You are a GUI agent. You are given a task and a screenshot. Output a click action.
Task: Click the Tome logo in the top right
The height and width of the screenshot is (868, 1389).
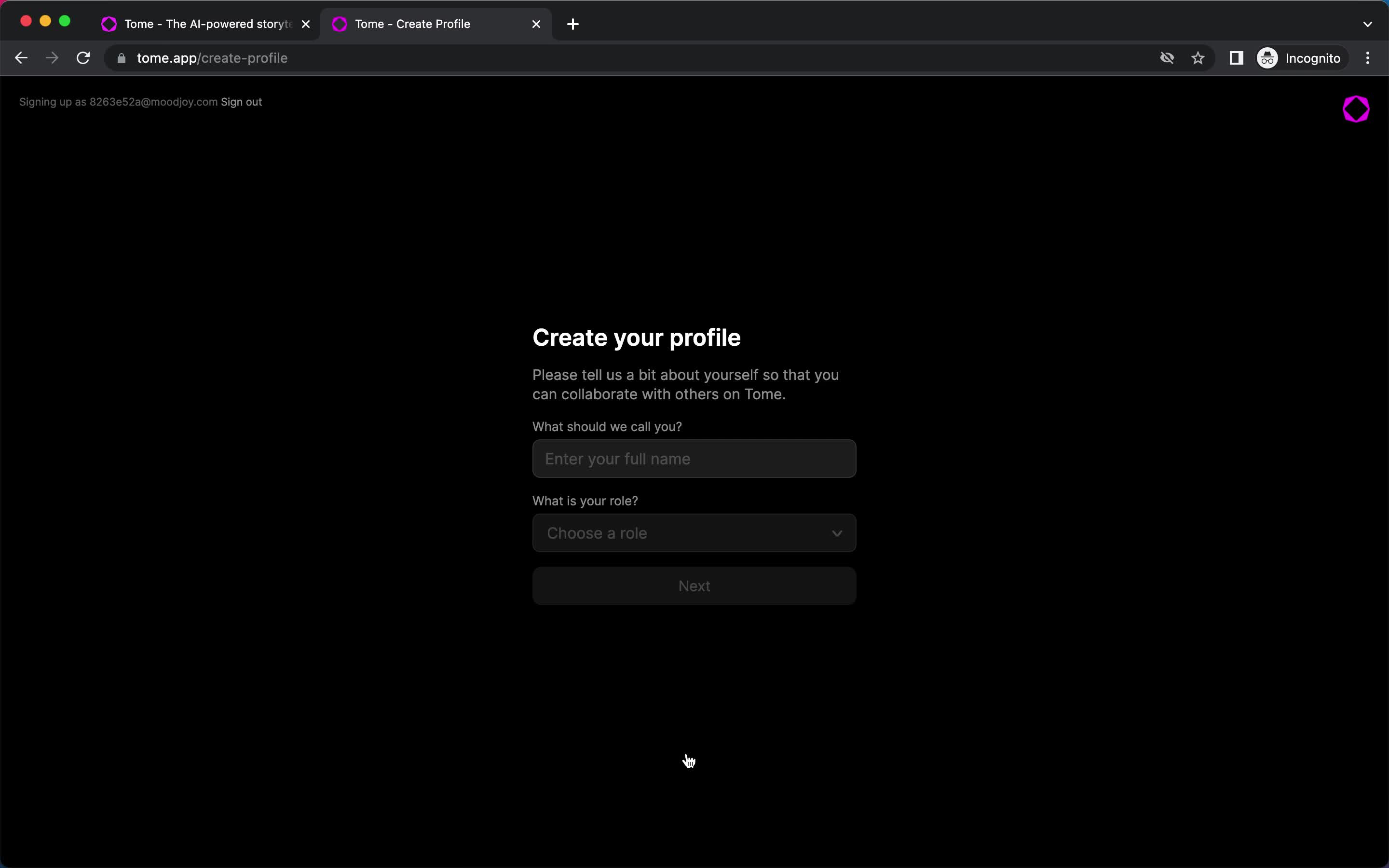pyautogui.click(x=1356, y=109)
